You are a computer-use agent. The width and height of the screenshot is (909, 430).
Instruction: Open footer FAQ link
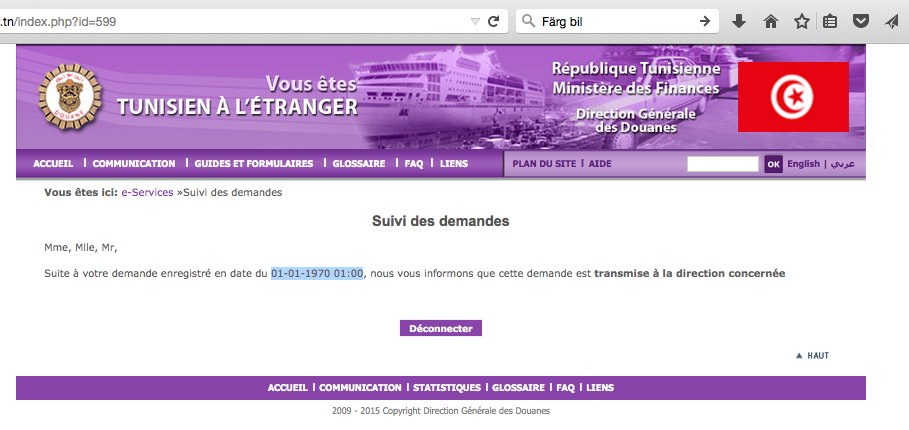pyautogui.click(x=565, y=388)
